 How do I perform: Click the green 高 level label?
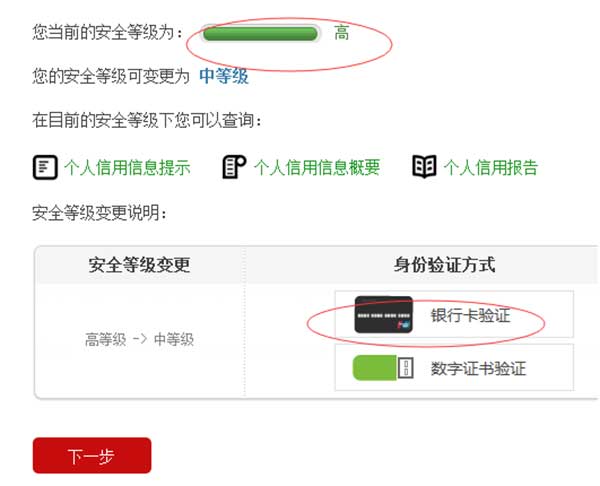coord(341,33)
